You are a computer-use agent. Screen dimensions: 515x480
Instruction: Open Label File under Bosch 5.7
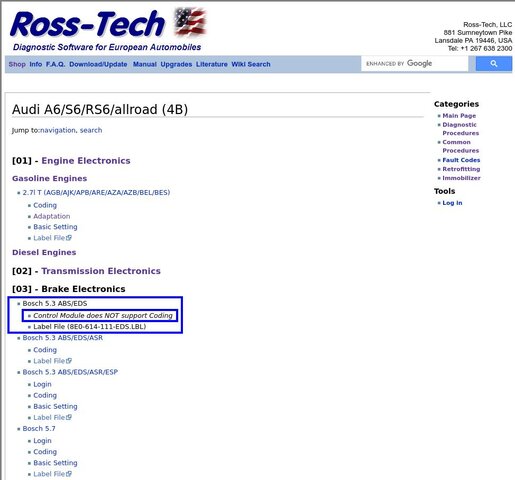point(52,474)
